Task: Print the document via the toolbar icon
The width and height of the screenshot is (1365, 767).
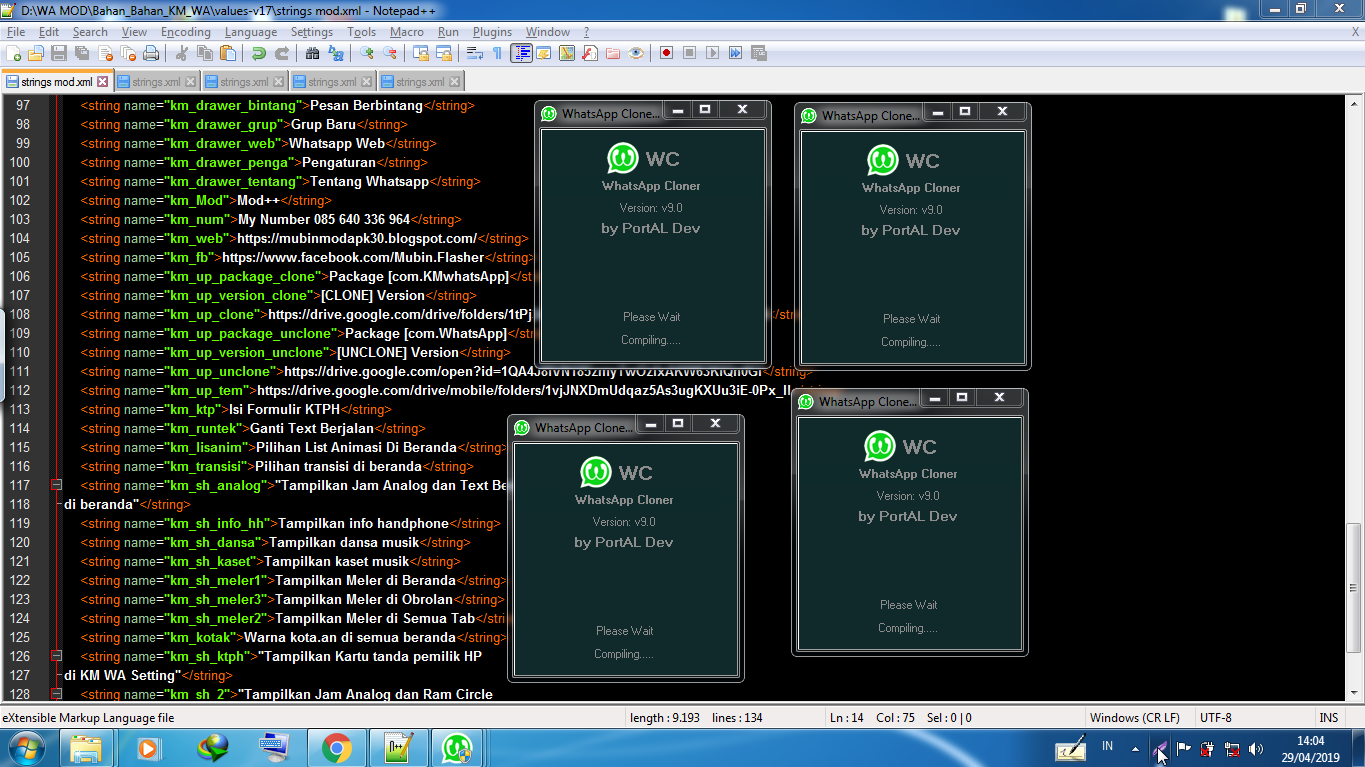Action: coord(151,53)
